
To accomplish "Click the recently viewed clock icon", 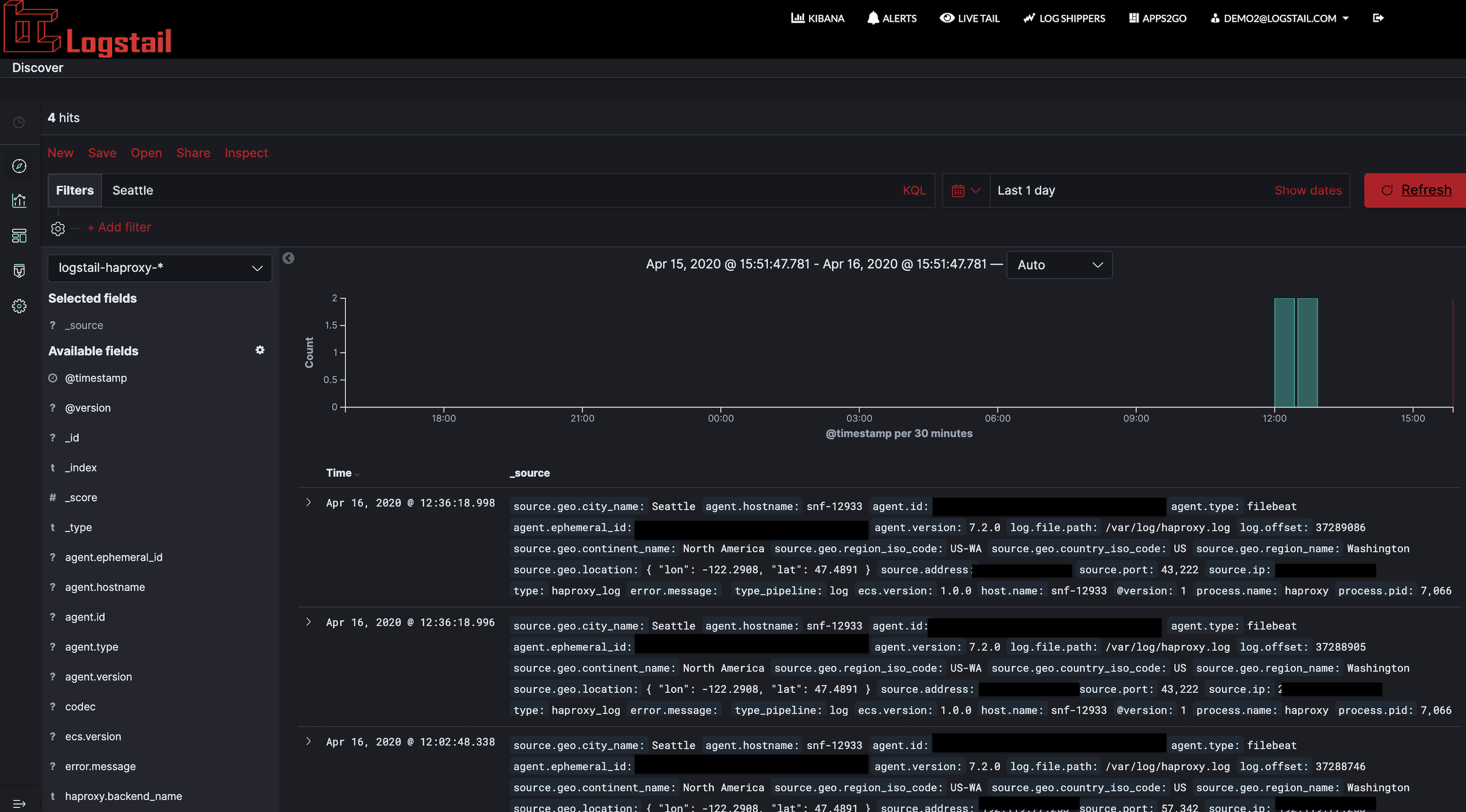I will [x=19, y=122].
